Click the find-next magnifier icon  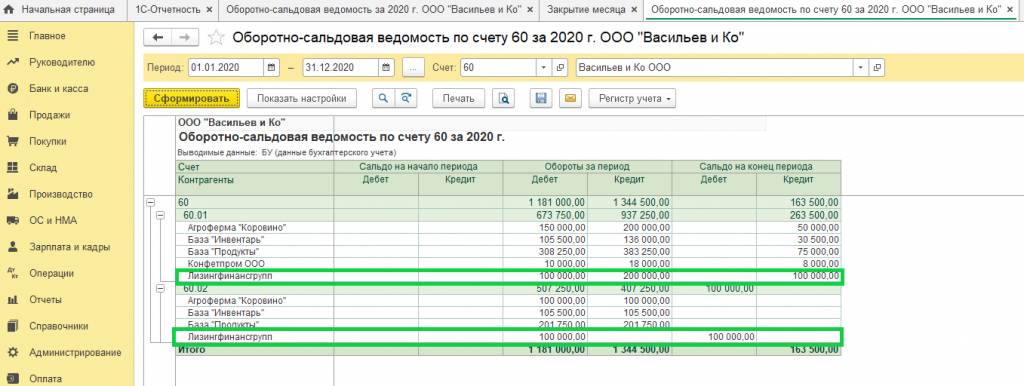tap(406, 99)
